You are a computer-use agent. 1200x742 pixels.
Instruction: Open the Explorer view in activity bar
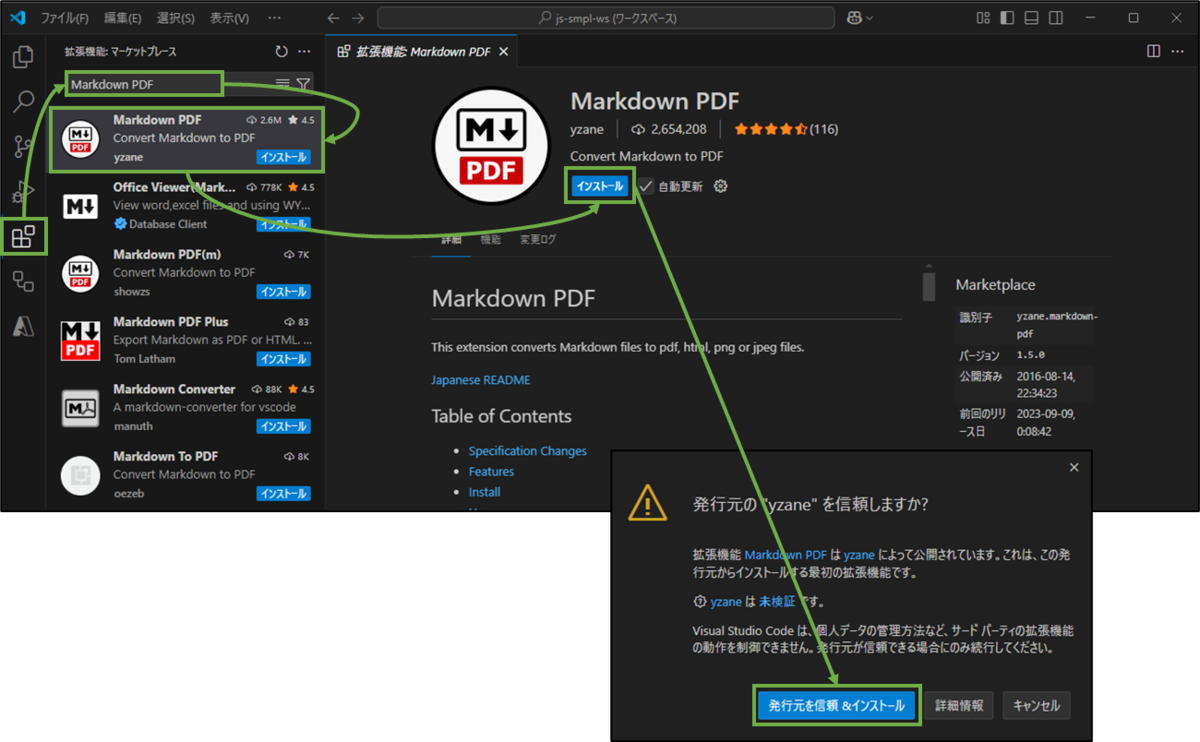tap(23, 56)
